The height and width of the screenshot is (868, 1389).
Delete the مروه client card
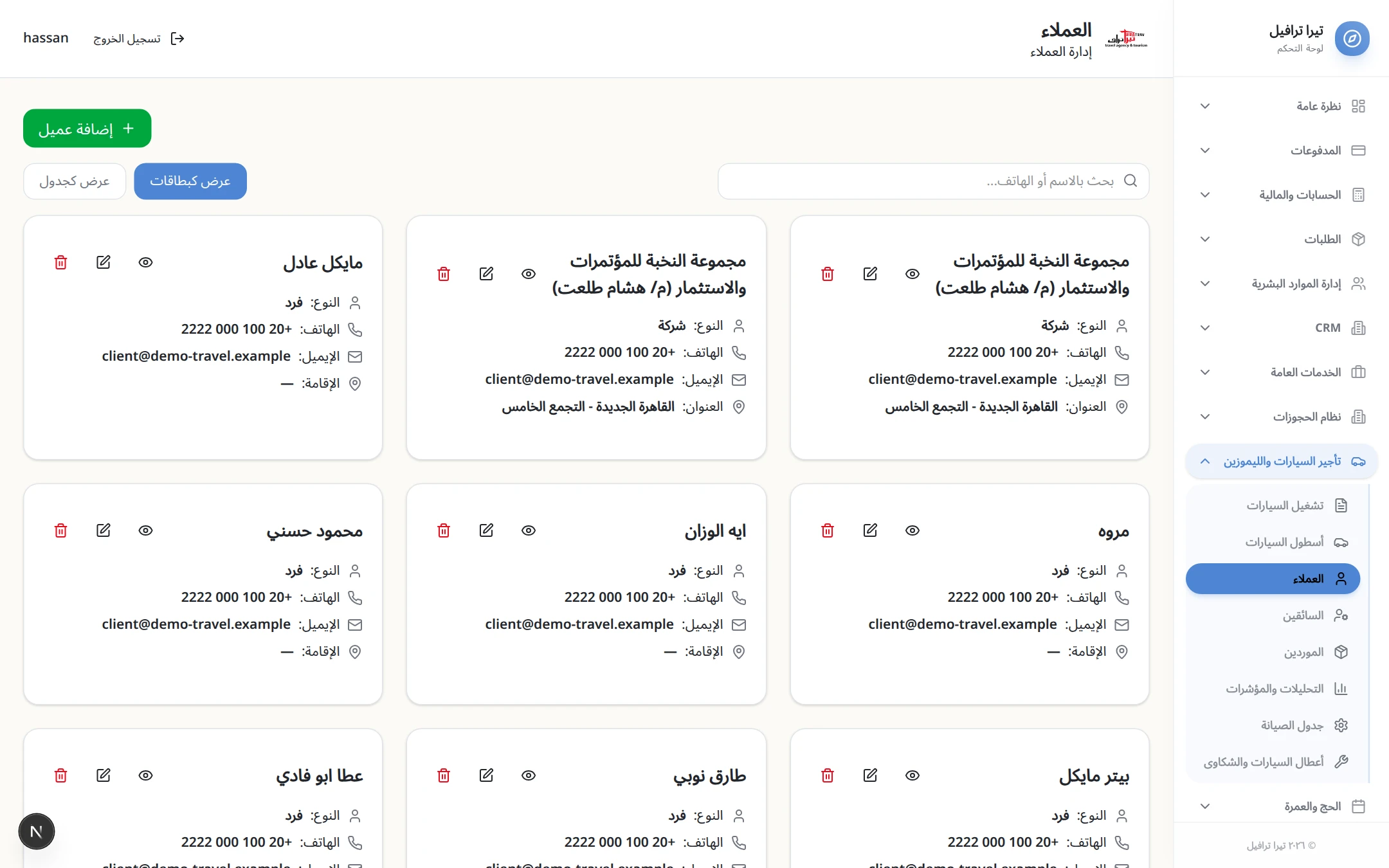pyautogui.click(x=828, y=530)
